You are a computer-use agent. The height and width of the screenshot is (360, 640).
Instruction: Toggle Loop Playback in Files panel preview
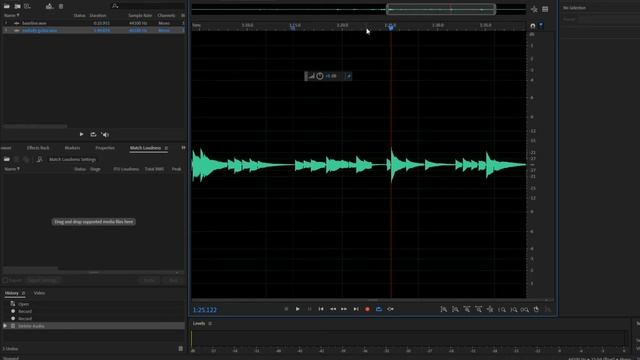click(x=93, y=134)
